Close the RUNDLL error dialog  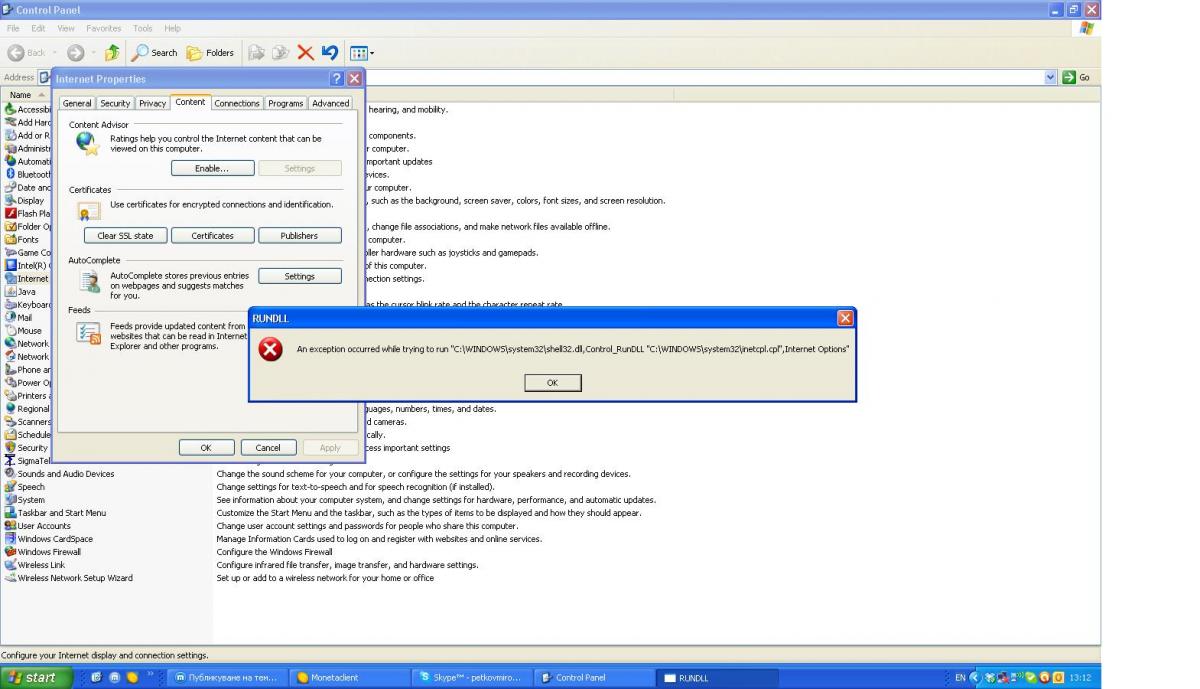point(845,318)
